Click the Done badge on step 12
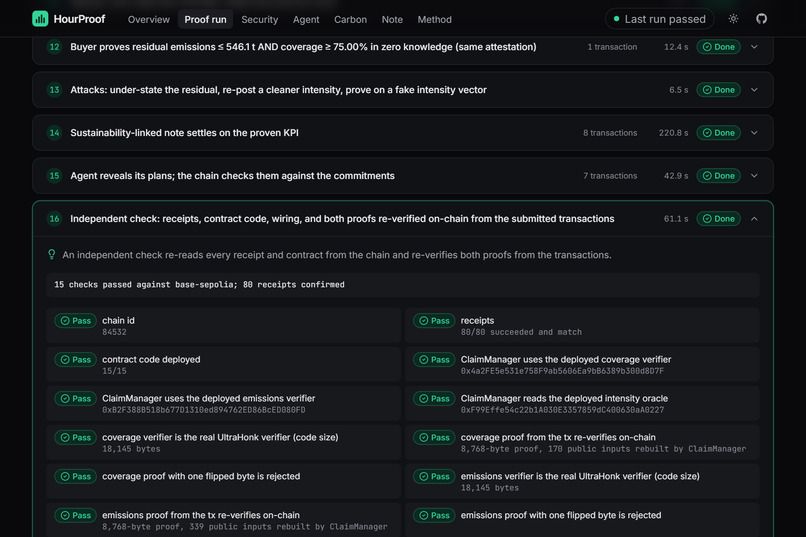 719,47
